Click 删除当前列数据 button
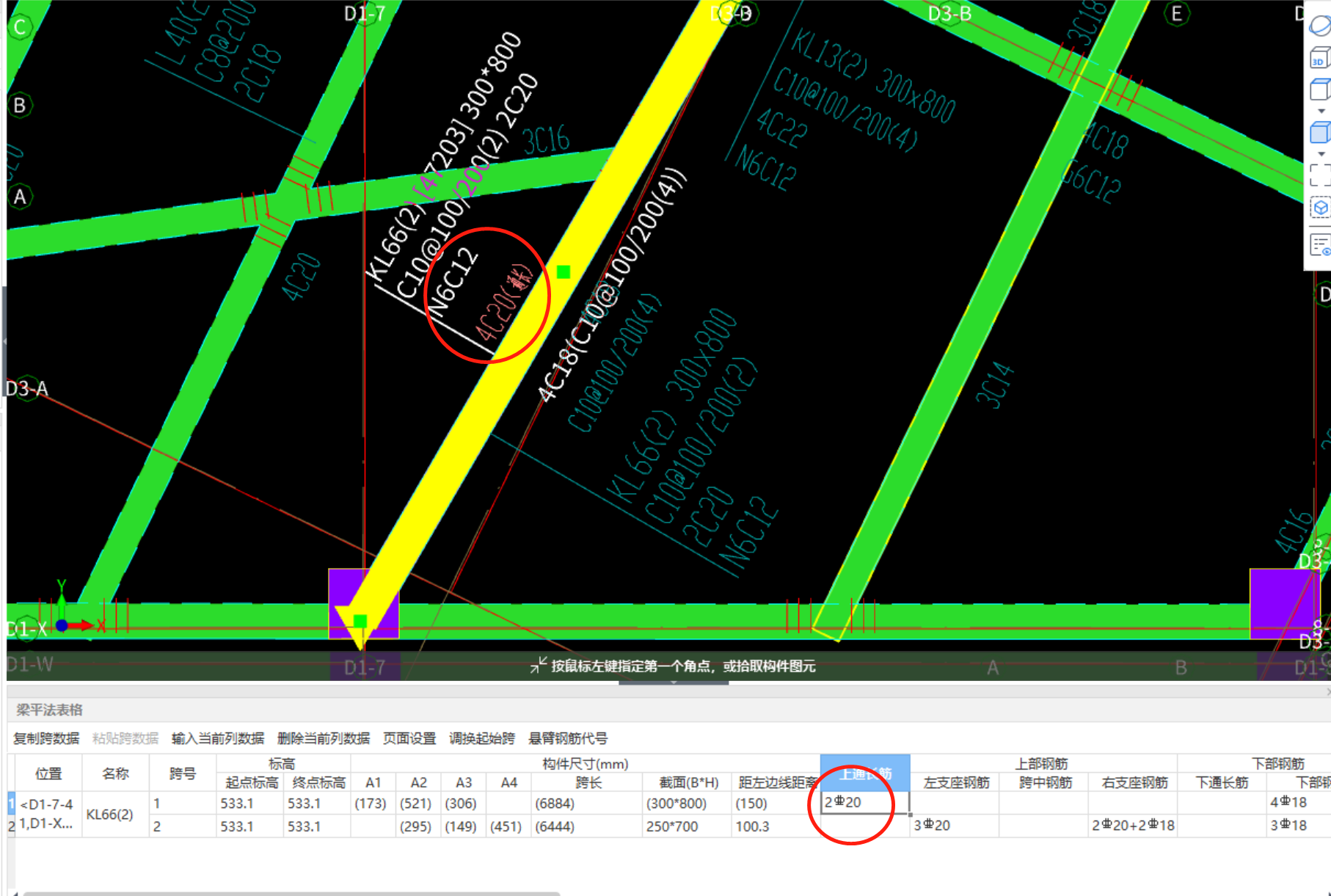1331x896 pixels. [x=324, y=738]
